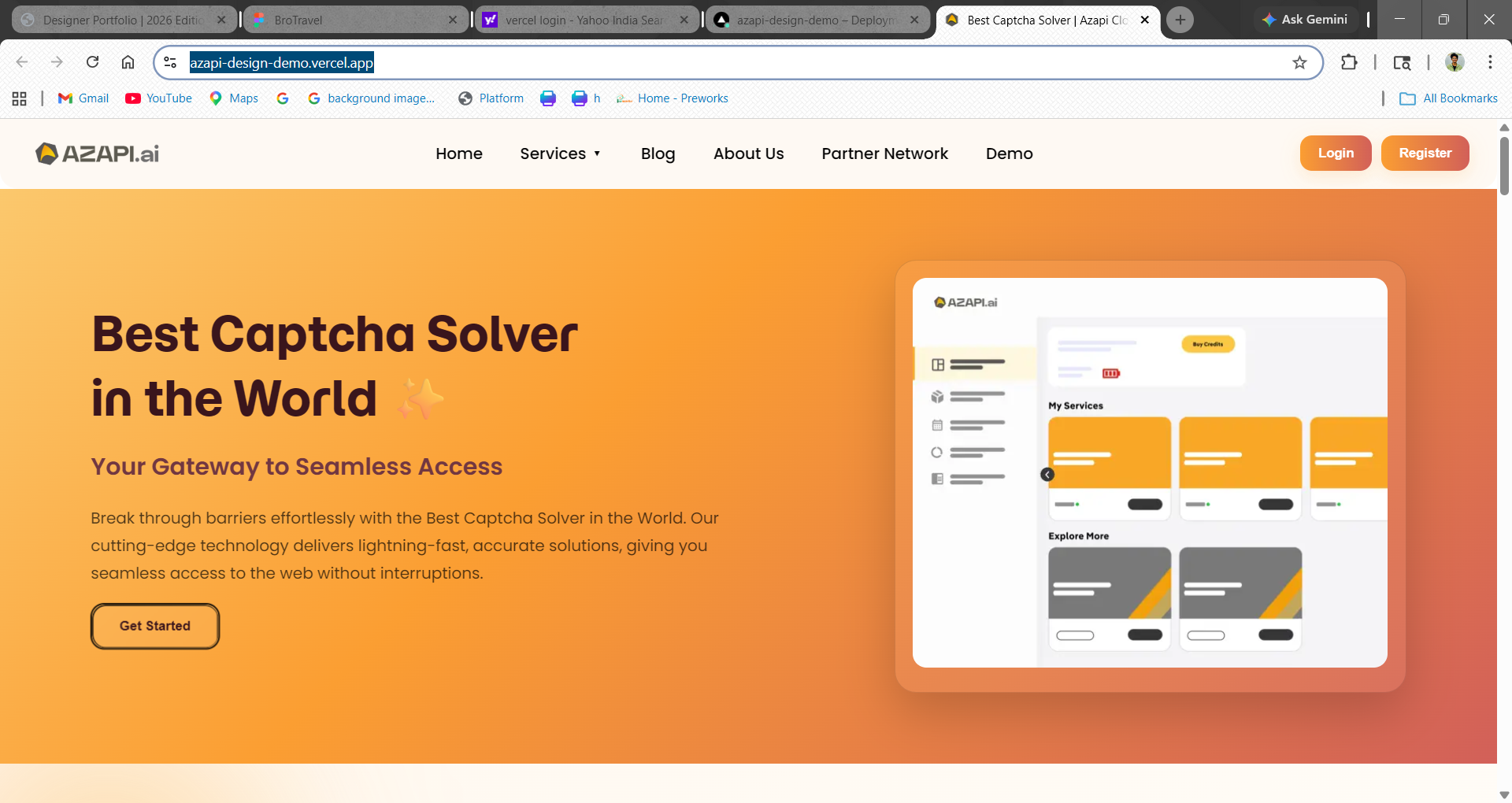Open Partner Network page
The width and height of the screenshot is (1512, 803).
(885, 154)
